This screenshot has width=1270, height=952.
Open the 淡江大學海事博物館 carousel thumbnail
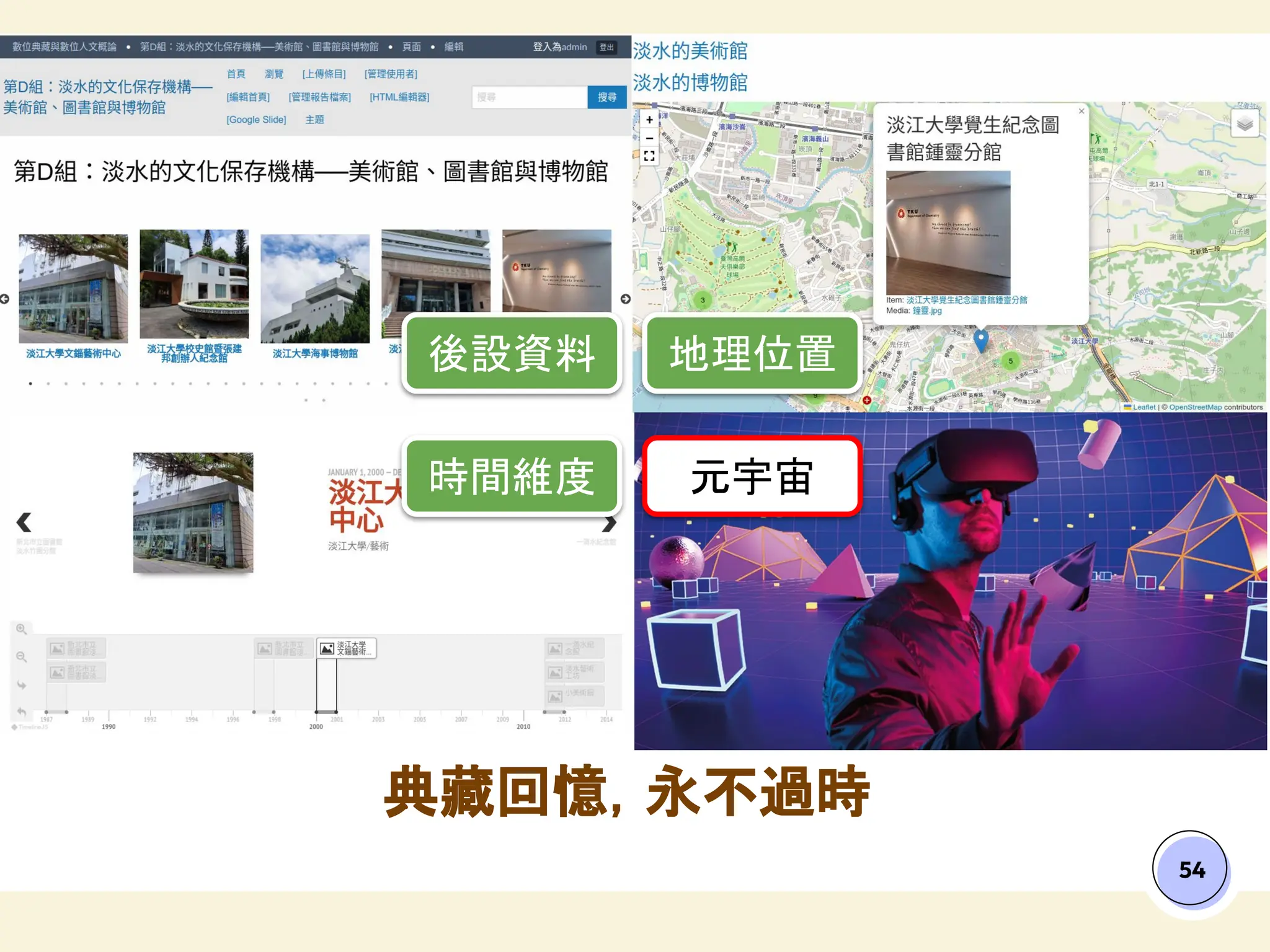[x=315, y=289]
